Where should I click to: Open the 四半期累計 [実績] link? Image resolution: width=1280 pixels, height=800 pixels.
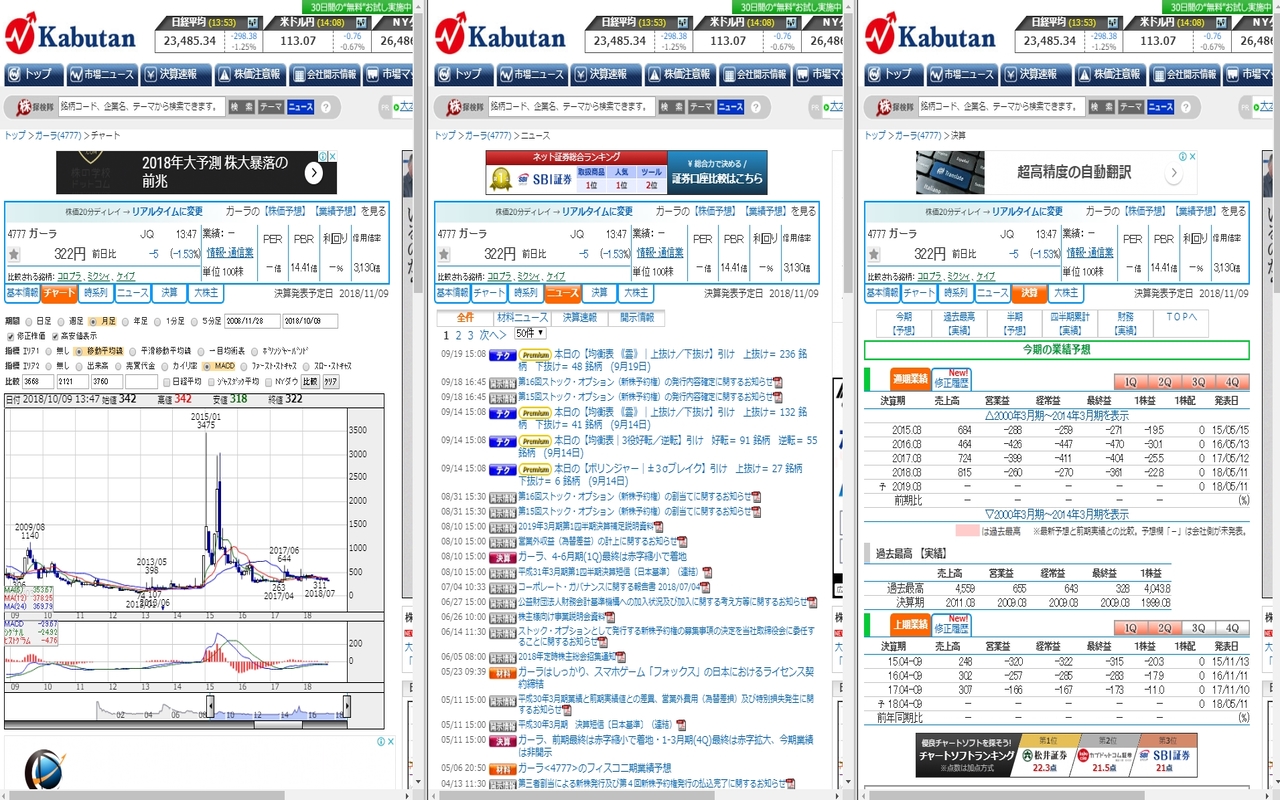click(x=1070, y=323)
